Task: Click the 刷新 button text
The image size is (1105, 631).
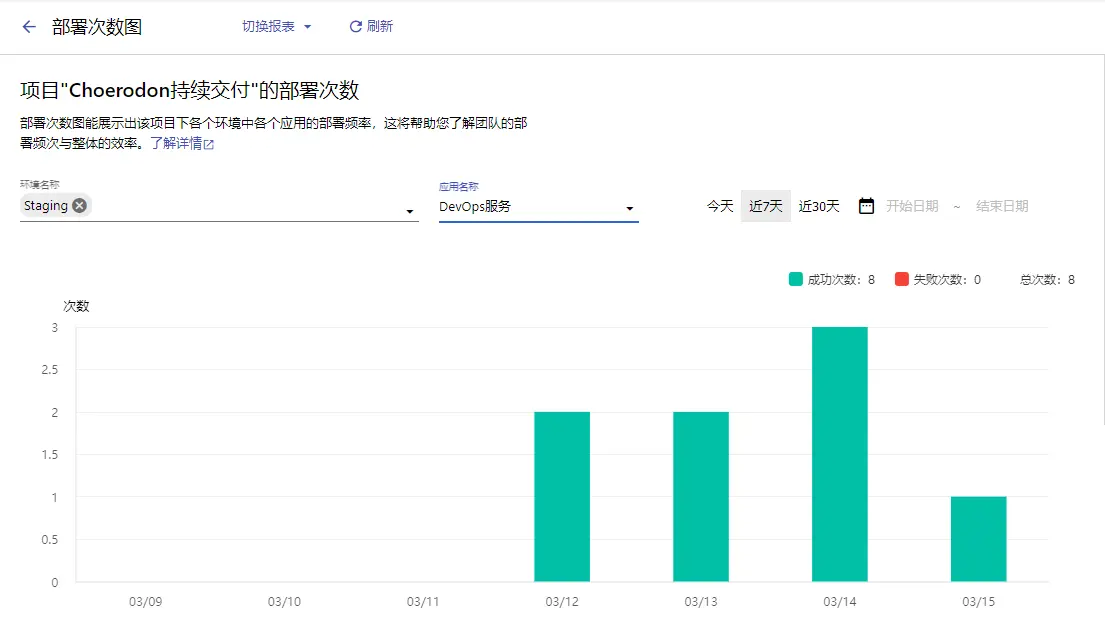Action: [380, 27]
